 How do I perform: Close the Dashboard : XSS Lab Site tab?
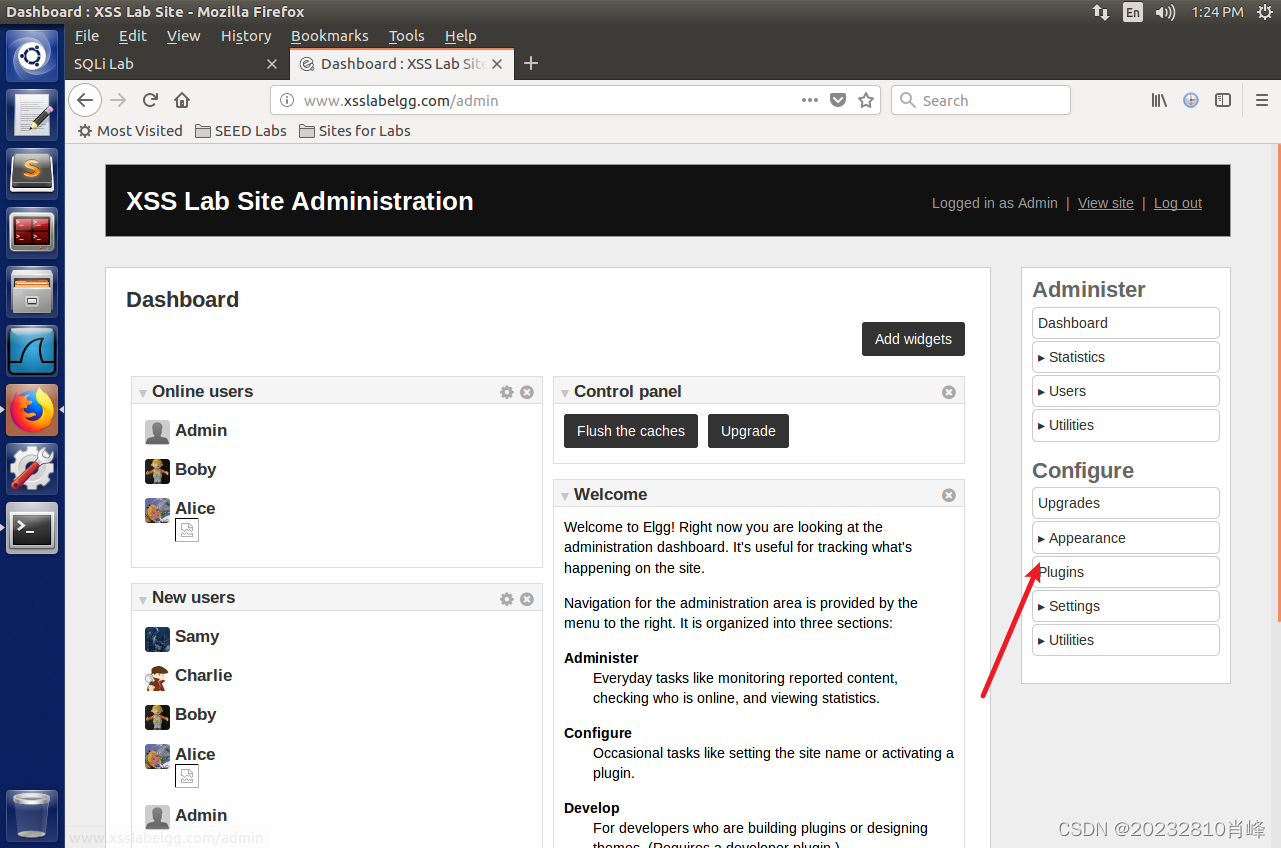(x=497, y=64)
